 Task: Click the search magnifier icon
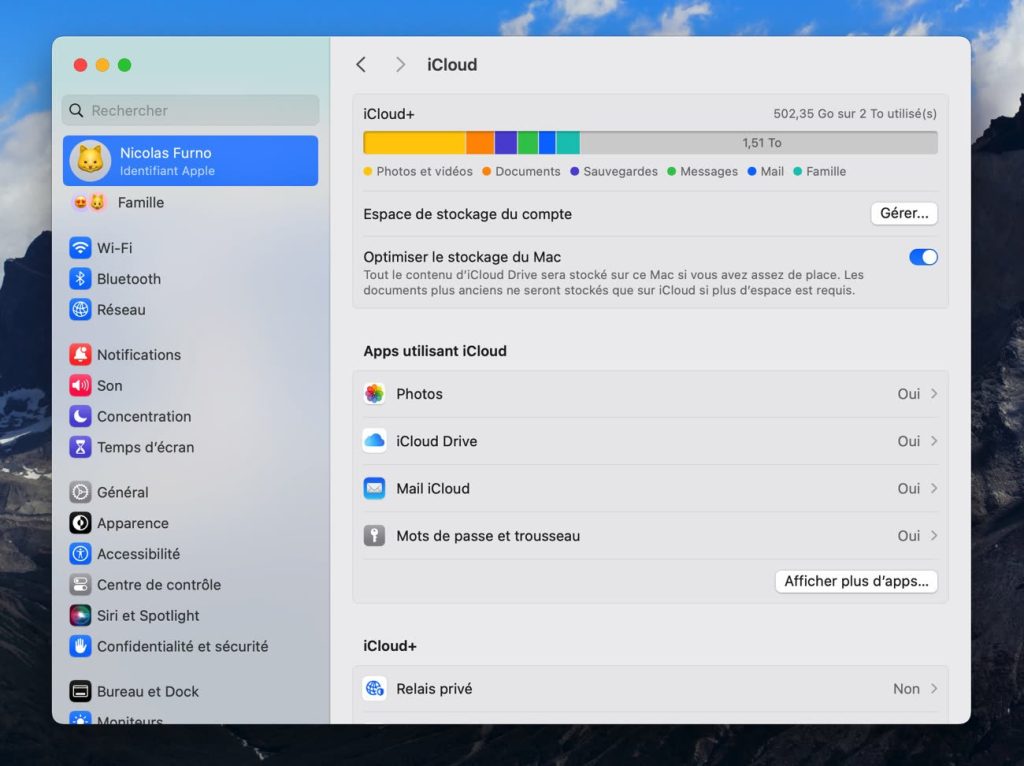pos(76,110)
